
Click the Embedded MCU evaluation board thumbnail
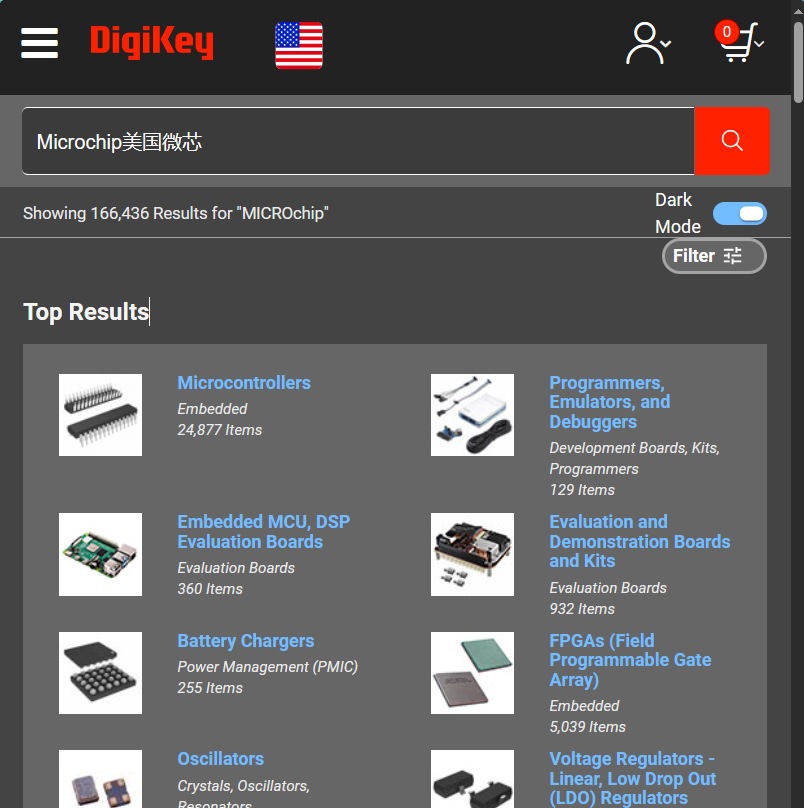(100, 554)
